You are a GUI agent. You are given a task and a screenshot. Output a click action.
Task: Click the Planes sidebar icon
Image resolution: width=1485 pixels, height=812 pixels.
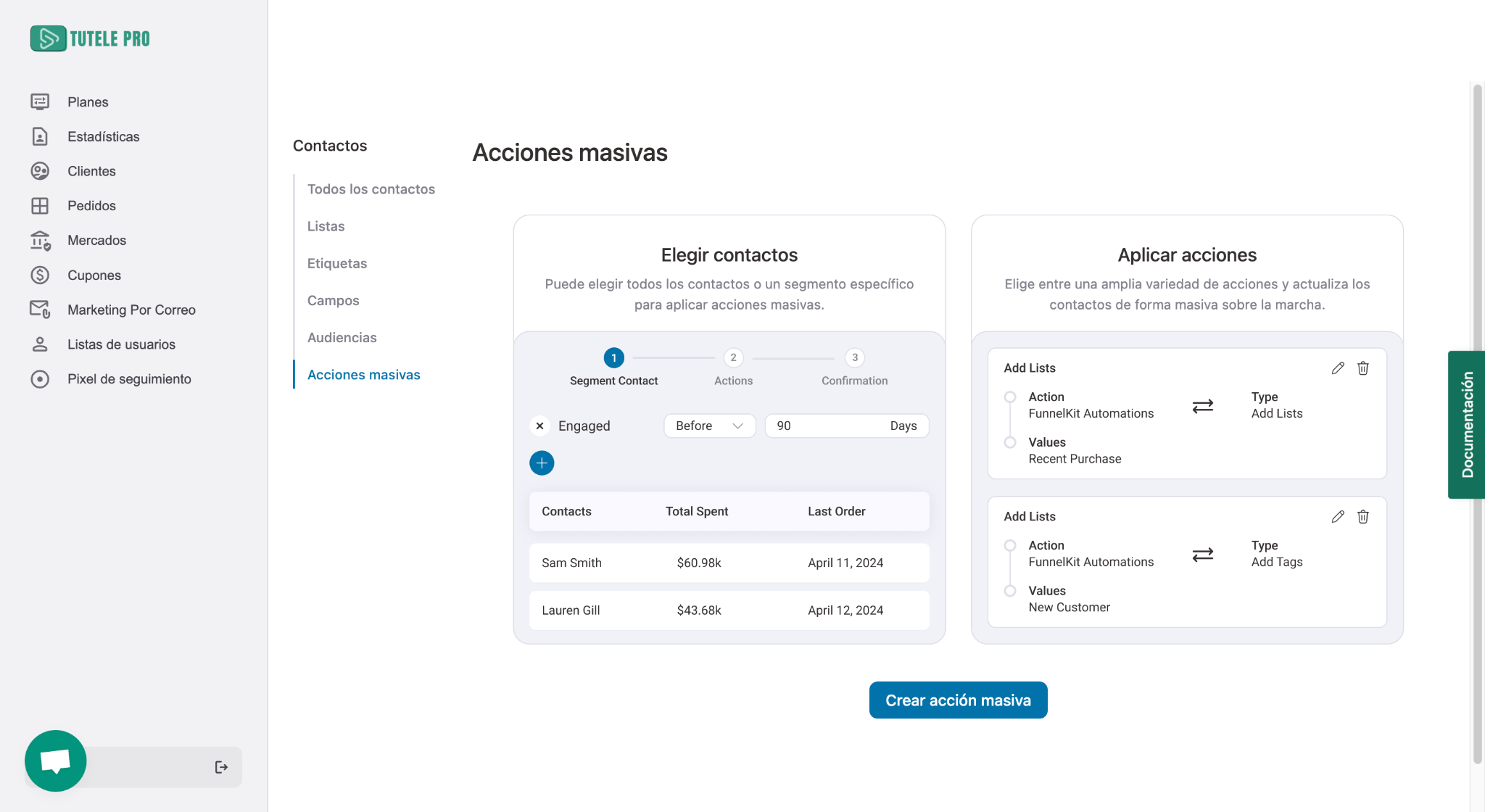click(40, 101)
